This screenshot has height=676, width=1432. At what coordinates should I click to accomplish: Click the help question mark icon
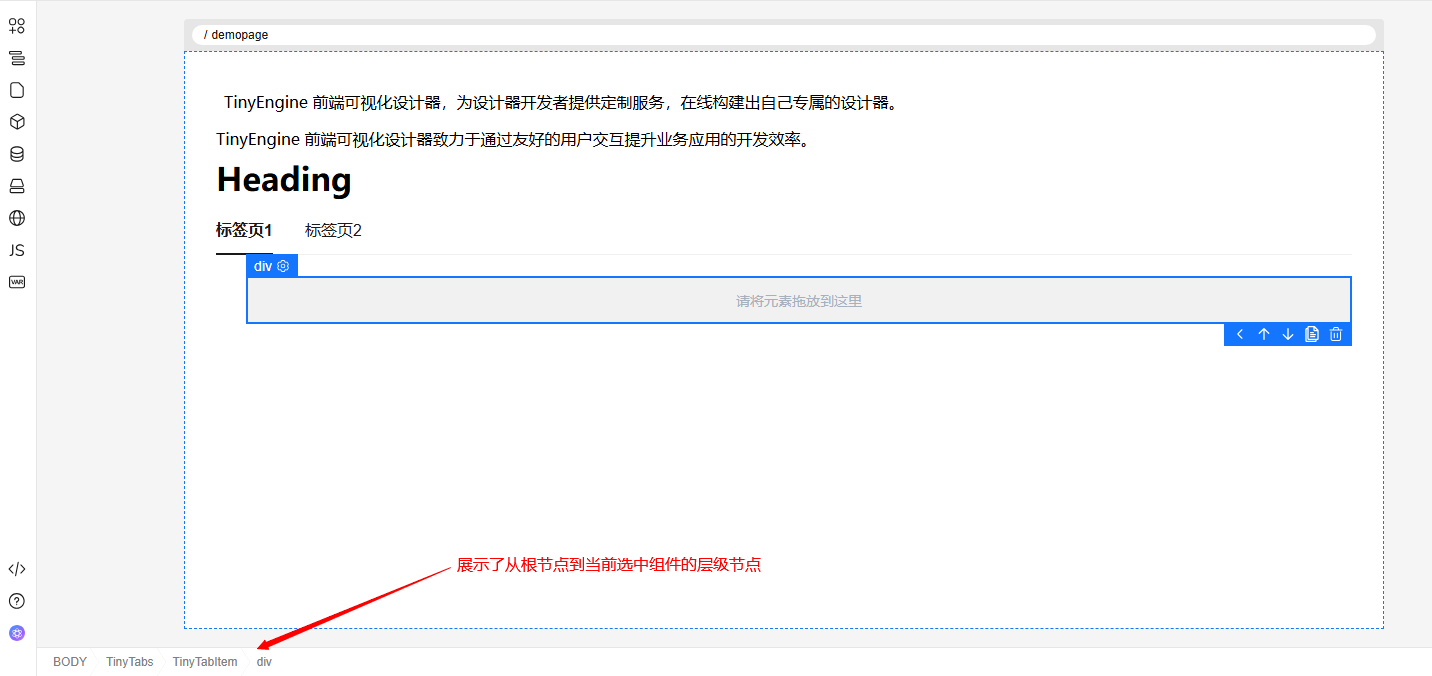tap(17, 601)
